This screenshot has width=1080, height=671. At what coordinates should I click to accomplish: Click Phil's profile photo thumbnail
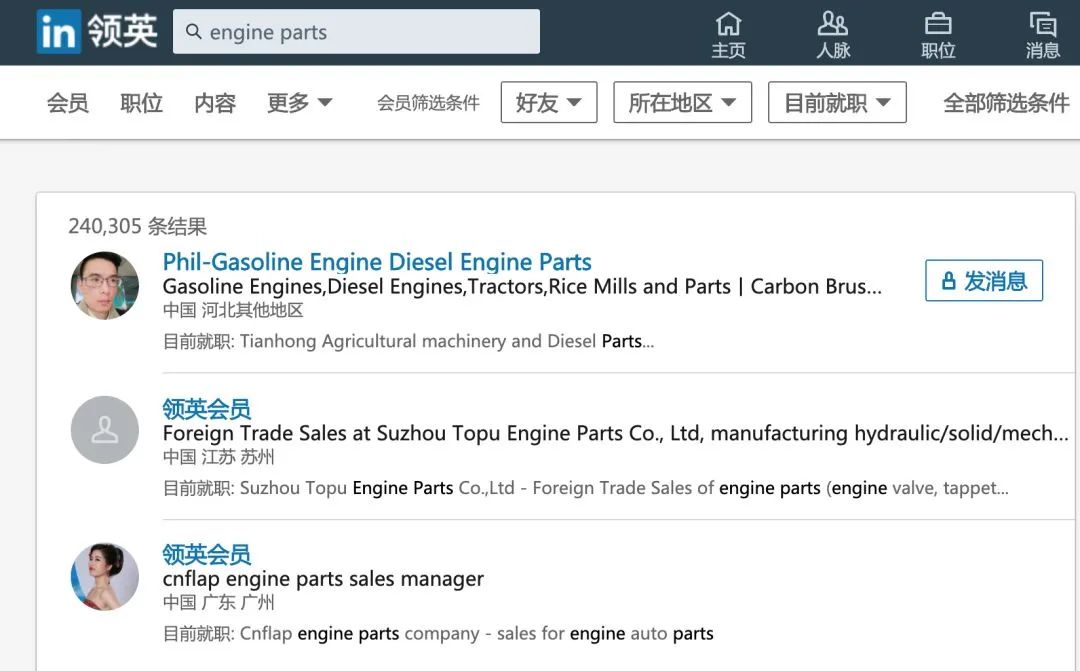pyautogui.click(x=105, y=285)
